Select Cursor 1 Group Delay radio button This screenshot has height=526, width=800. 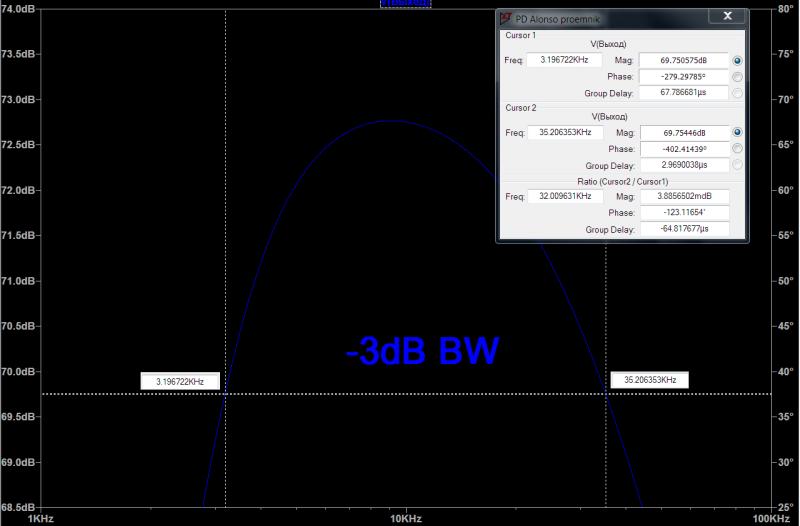click(737, 93)
